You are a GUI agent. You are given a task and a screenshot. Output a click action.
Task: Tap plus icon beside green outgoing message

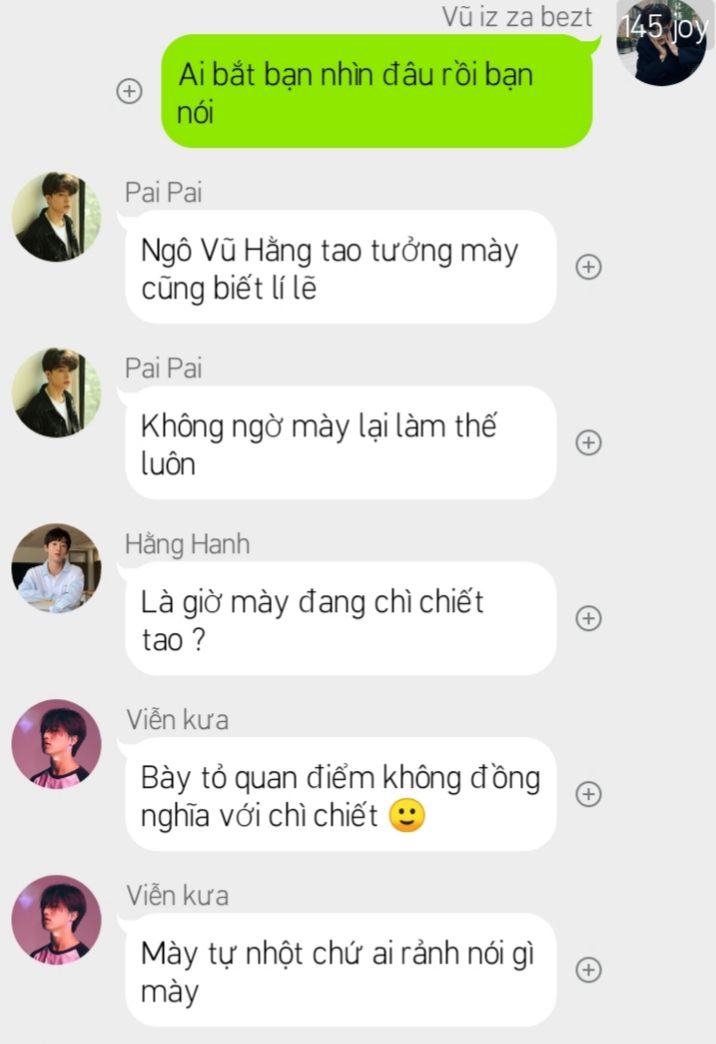point(129,91)
